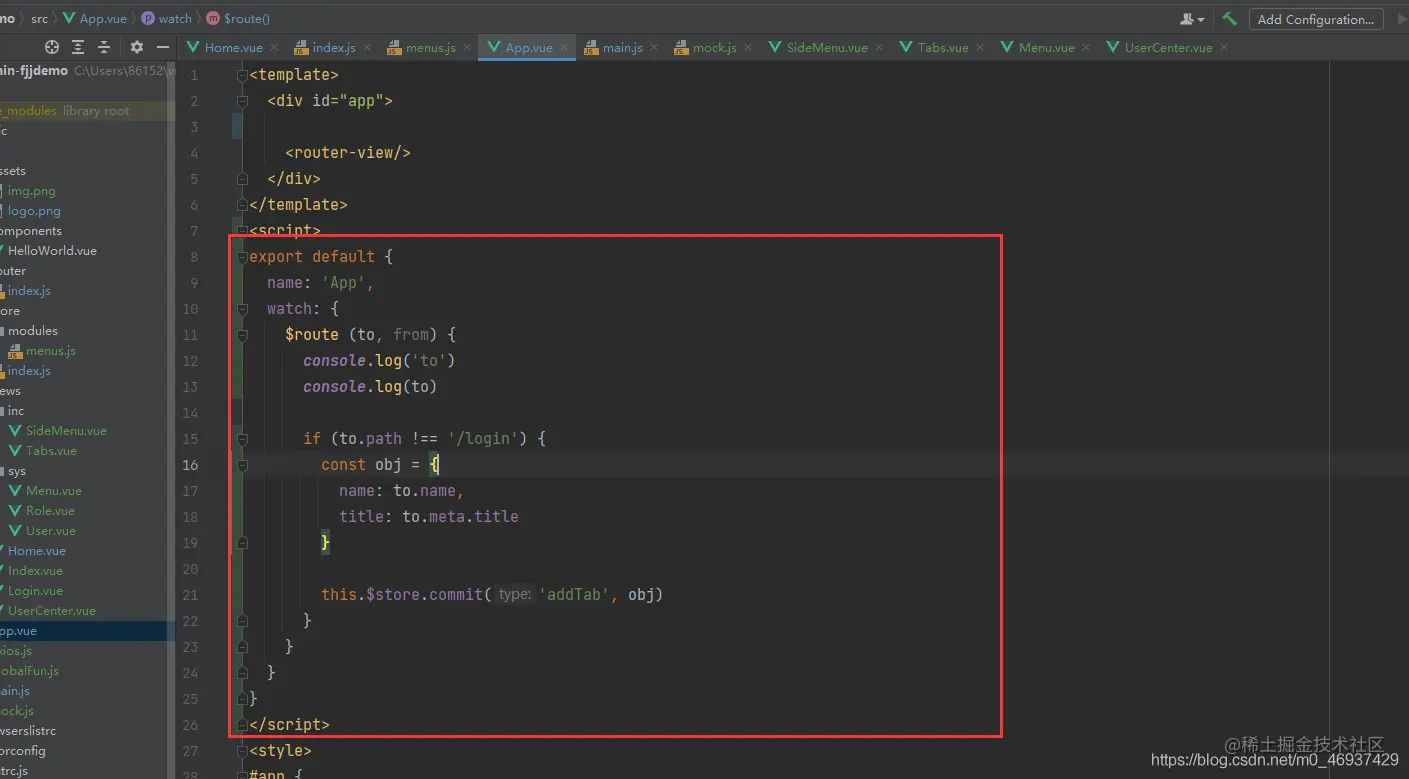Image resolution: width=1409 pixels, height=779 pixels.
Task: Open Home.vue in the project tree
Action: click(x=37, y=551)
